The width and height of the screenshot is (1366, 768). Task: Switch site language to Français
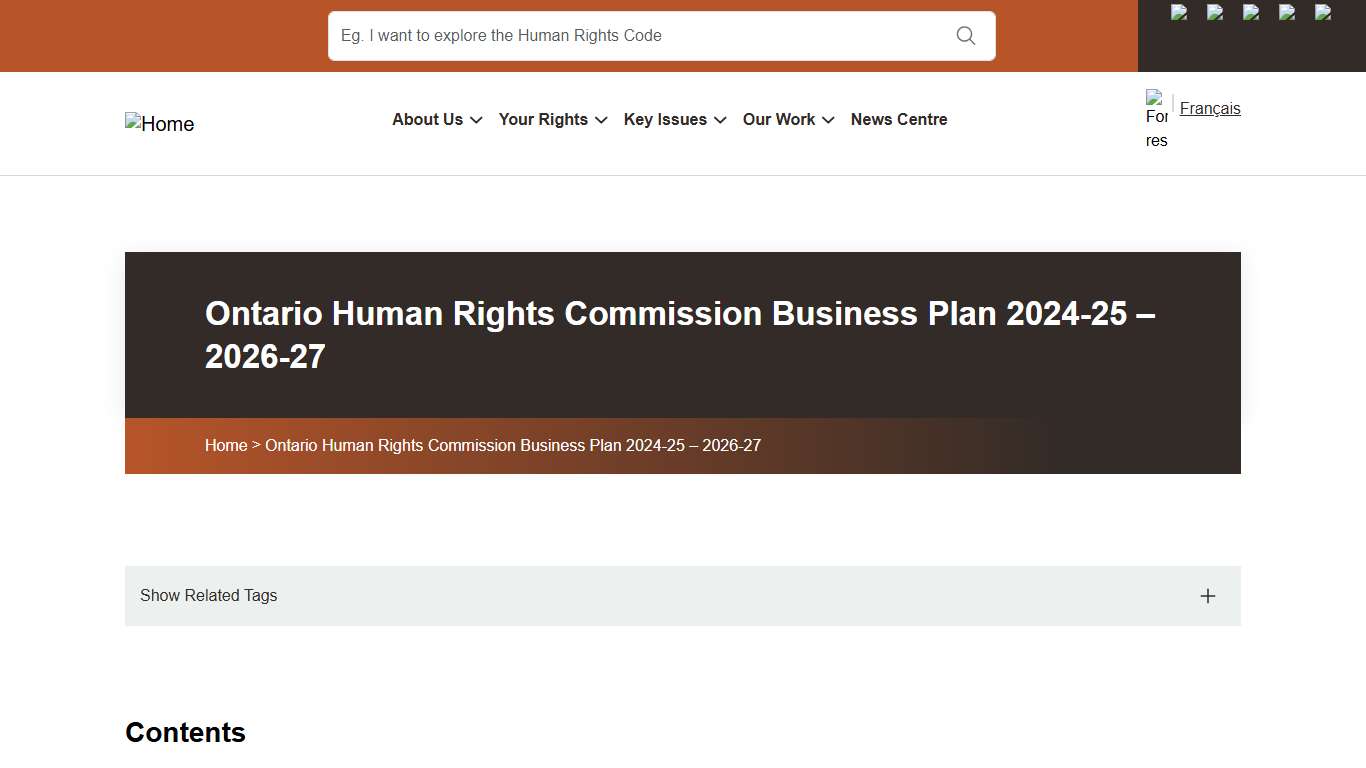1210,108
